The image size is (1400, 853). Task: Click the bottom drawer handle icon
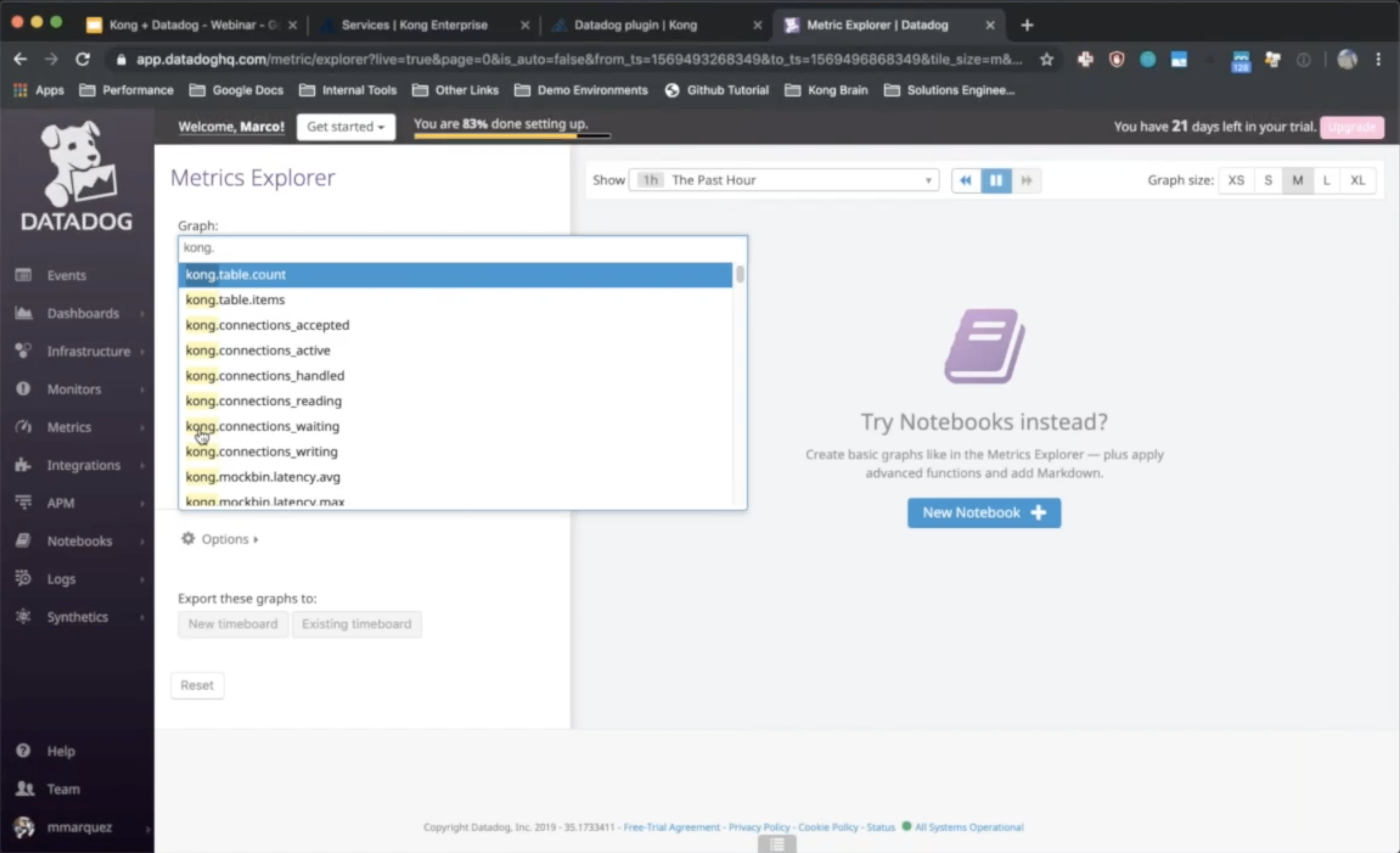(x=777, y=844)
